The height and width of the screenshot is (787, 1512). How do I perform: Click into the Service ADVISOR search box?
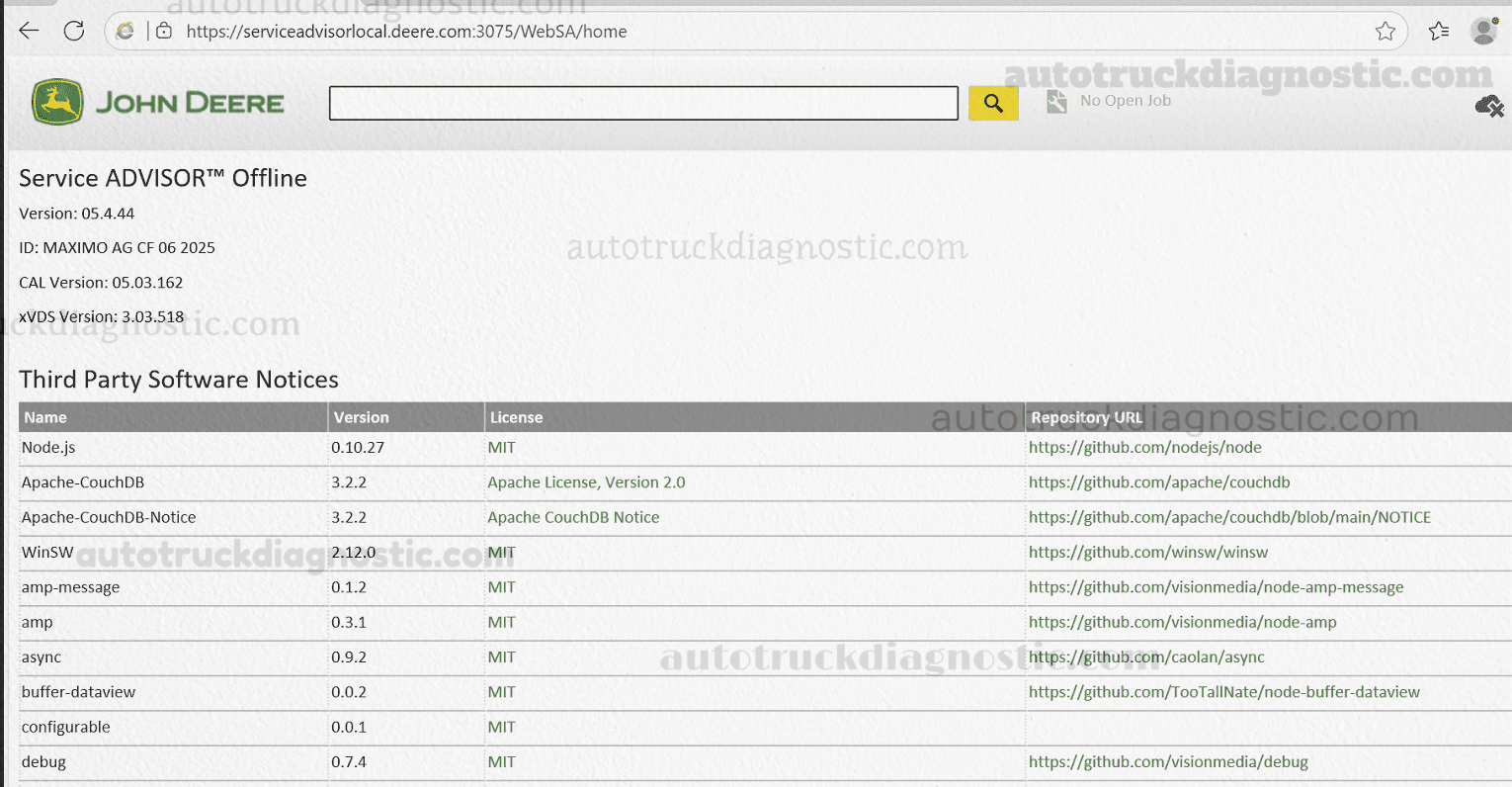[x=642, y=103]
